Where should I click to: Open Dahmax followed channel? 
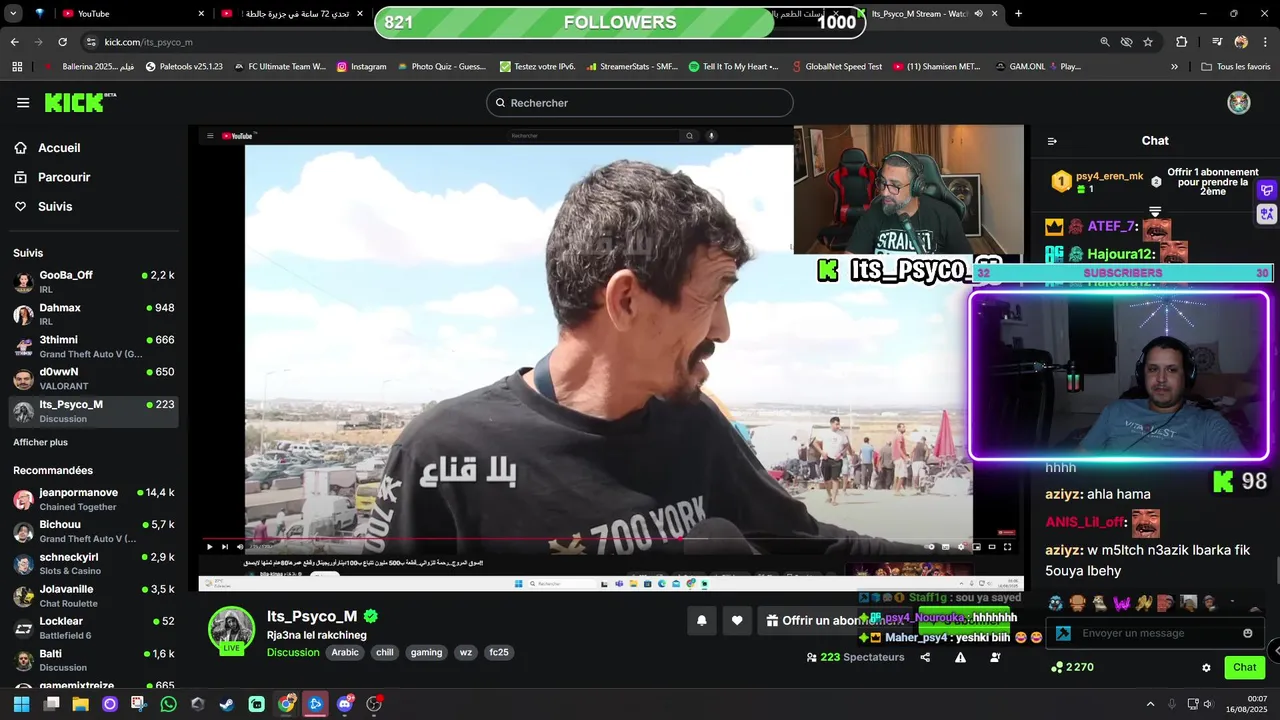94,314
